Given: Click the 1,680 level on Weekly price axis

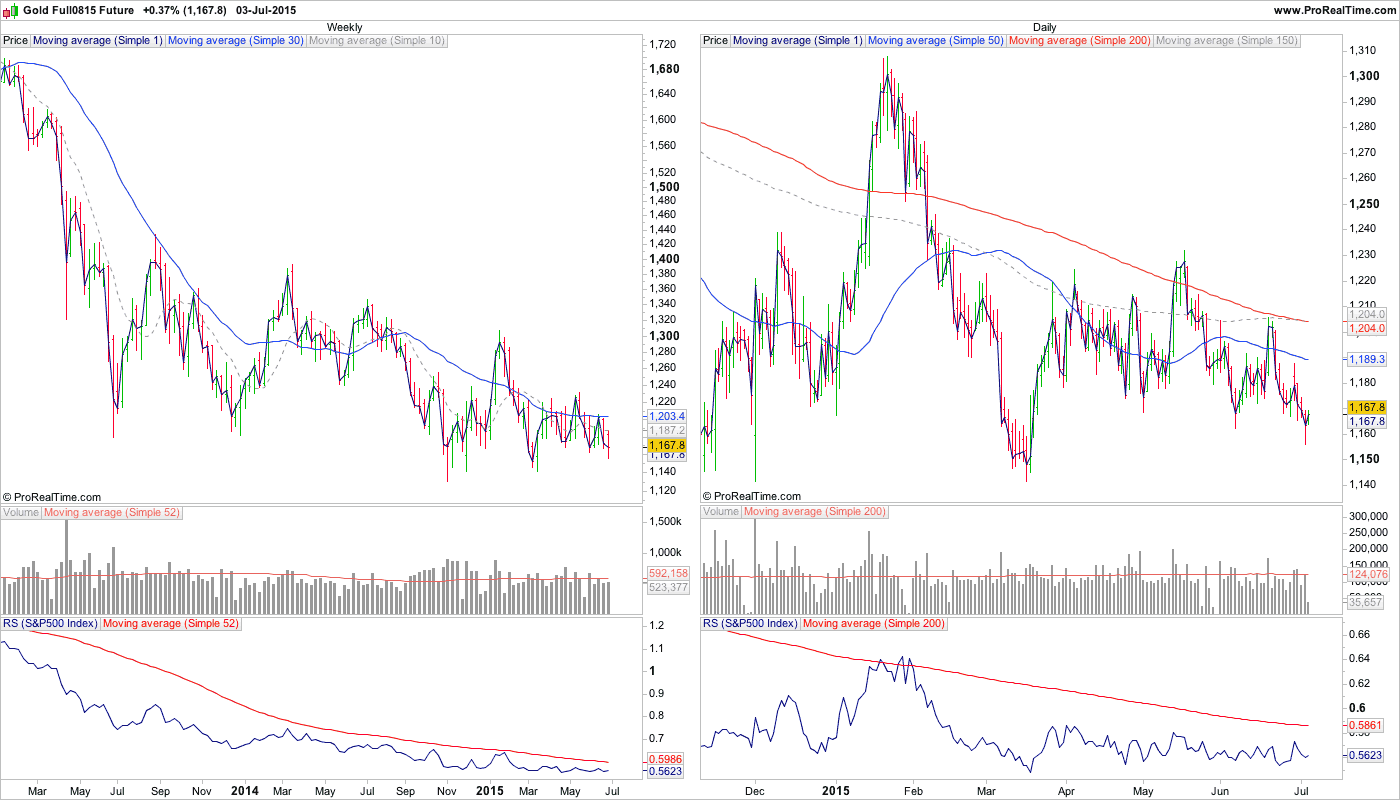Looking at the screenshot, I should (x=664, y=69).
